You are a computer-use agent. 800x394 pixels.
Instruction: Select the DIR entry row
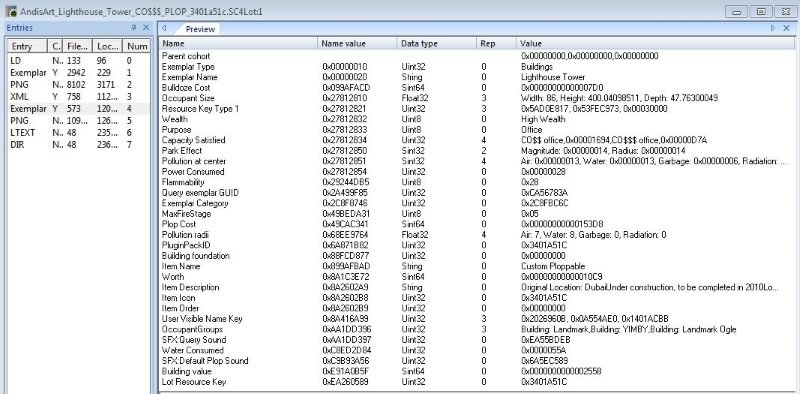pos(79,144)
